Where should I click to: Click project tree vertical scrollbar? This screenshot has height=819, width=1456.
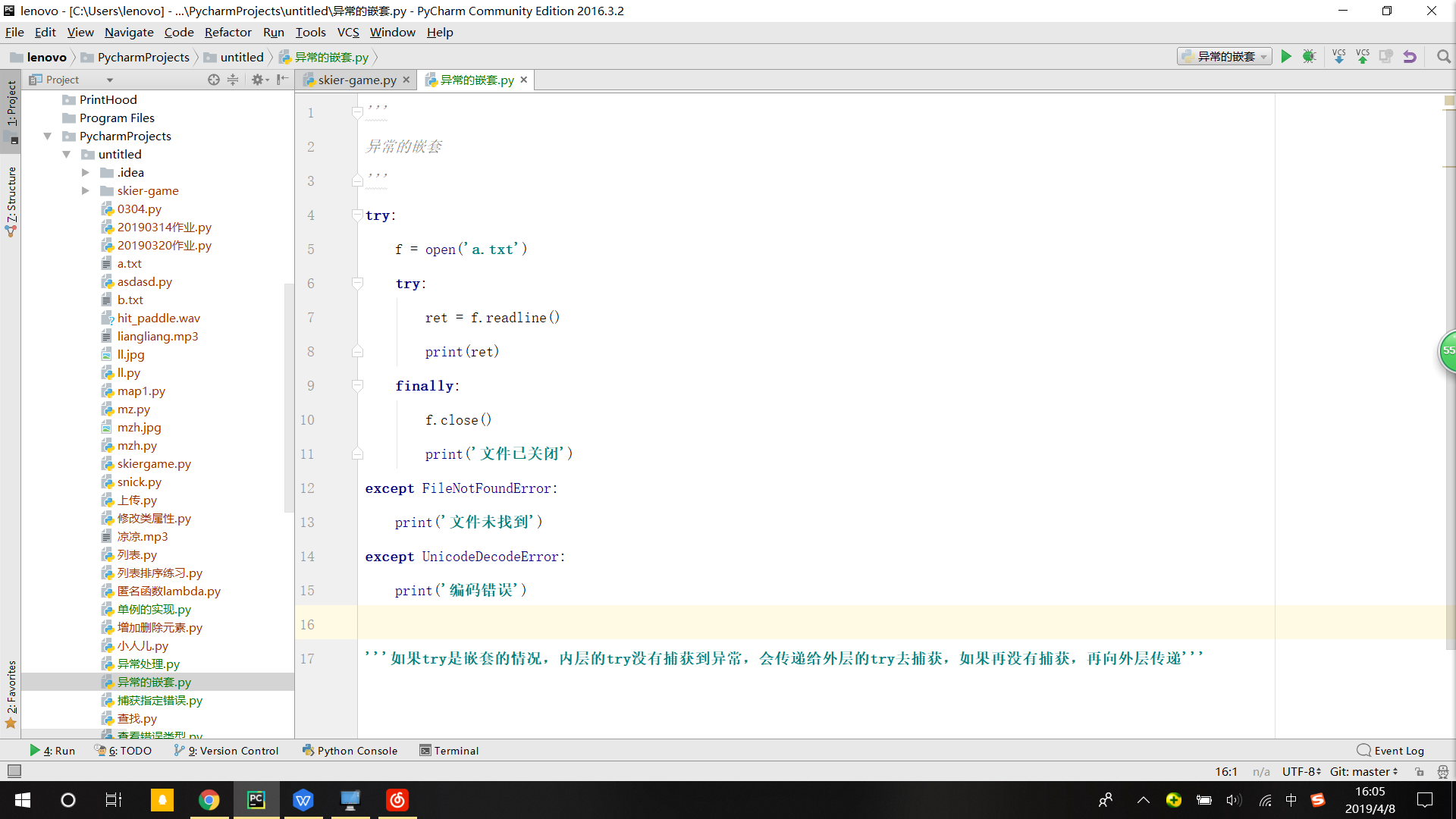tap(288, 398)
